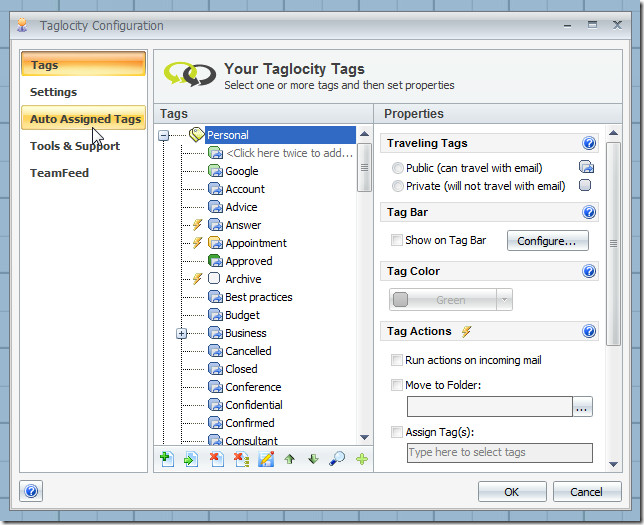The image size is (644, 525).
Task: Click the OK button
Action: (512, 492)
